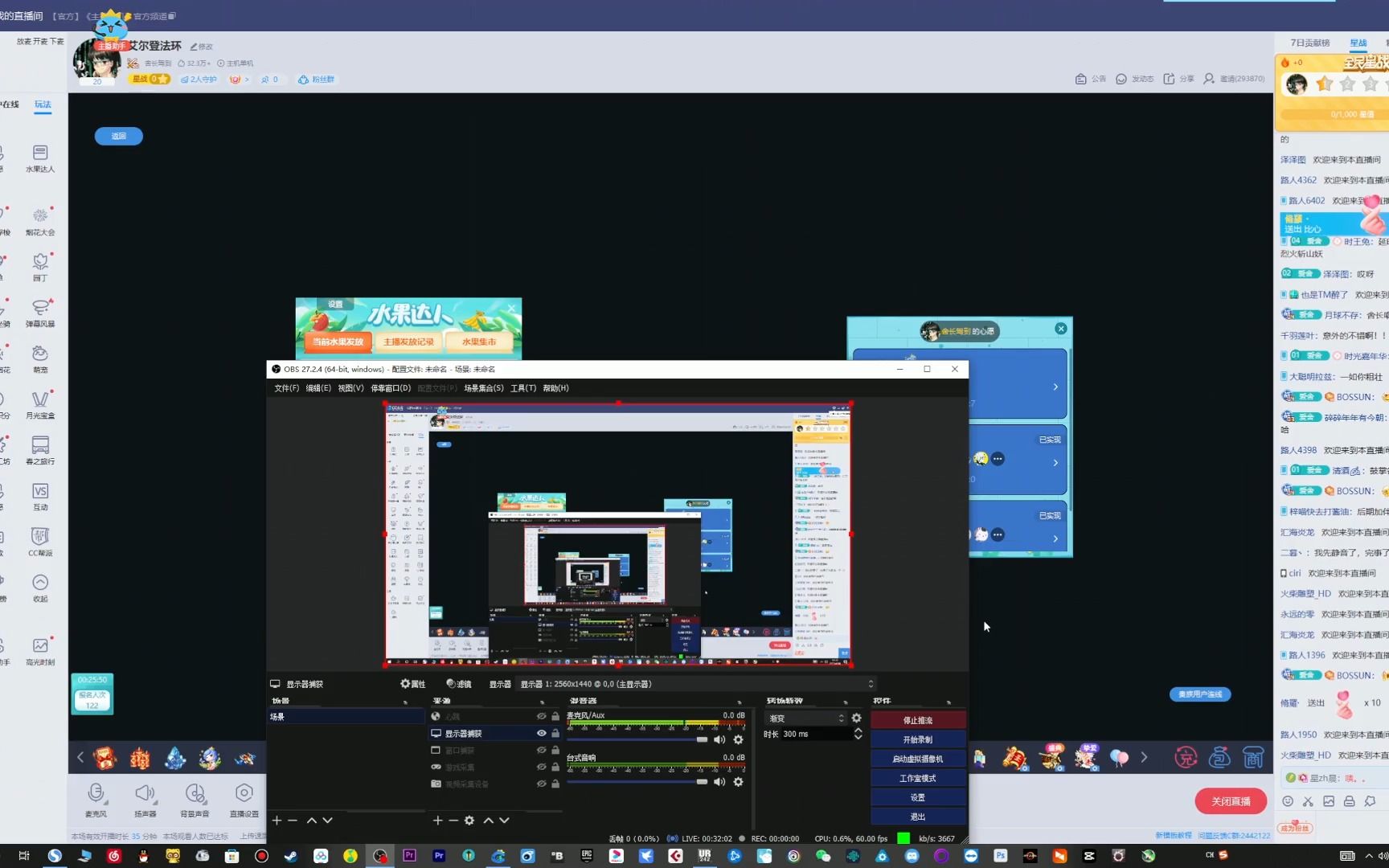Screen dimensions: 1389x868
Task: Open the OBS 编辑(E) menu
Action: (x=318, y=388)
